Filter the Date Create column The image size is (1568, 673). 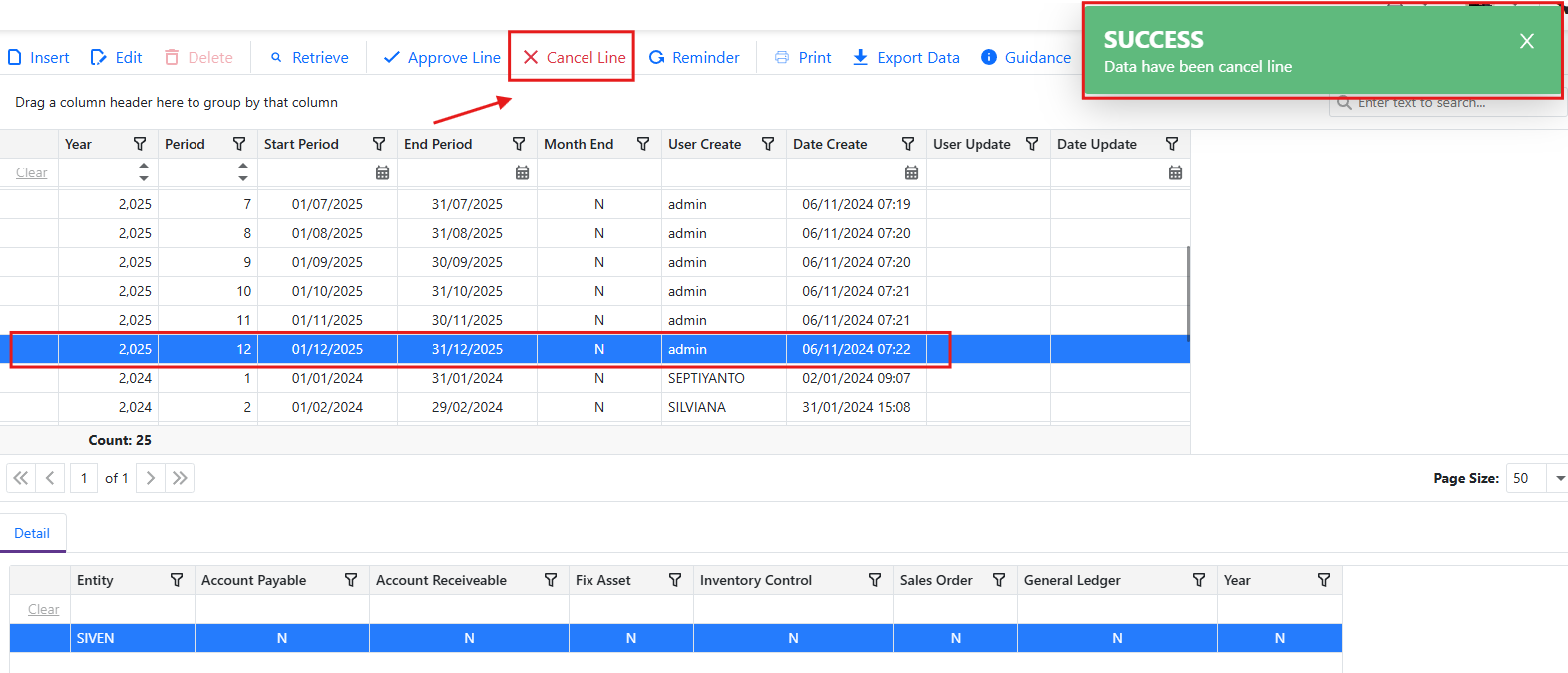(908, 144)
